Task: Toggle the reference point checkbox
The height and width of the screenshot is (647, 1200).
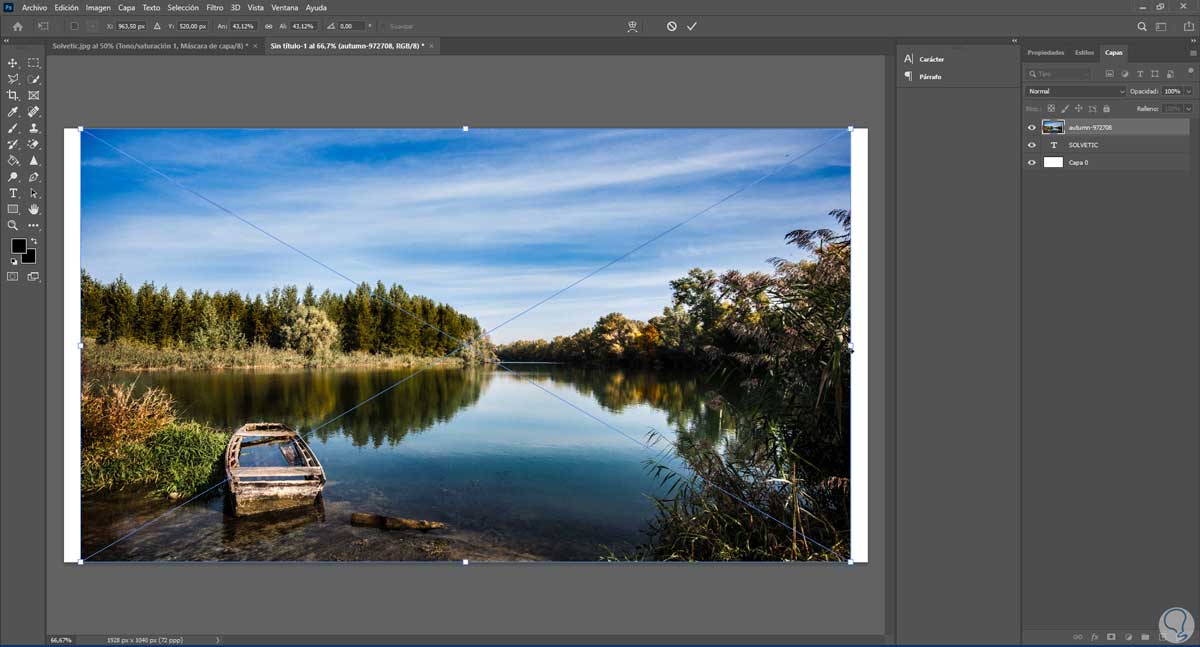Action: [x=74, y=26]
